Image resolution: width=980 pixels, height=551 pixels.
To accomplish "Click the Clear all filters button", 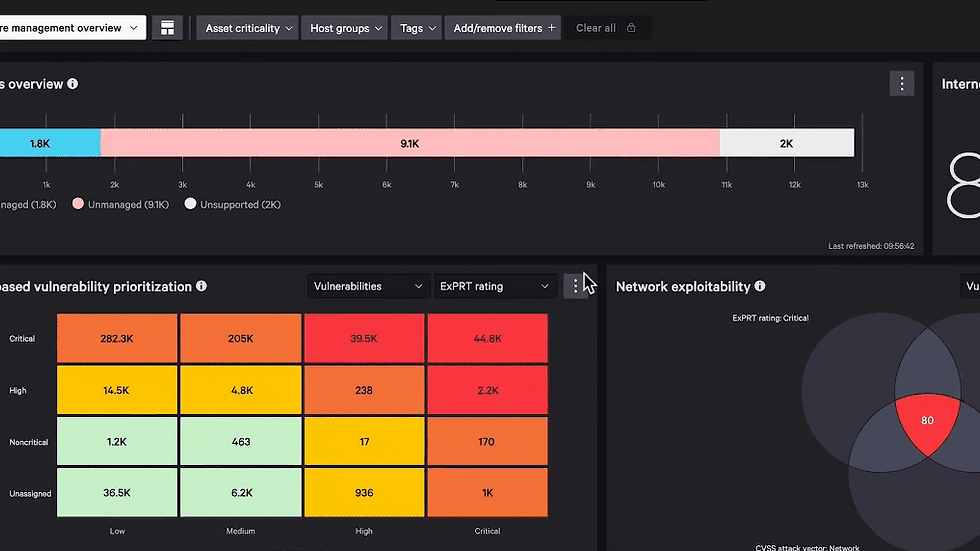I will tap(595, 28).
